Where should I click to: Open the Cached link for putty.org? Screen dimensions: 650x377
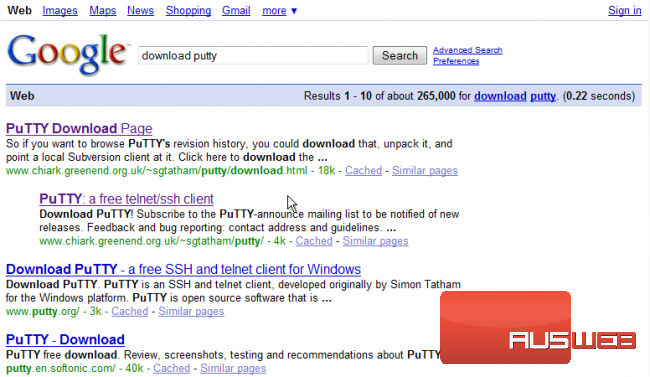click(130, 311)
